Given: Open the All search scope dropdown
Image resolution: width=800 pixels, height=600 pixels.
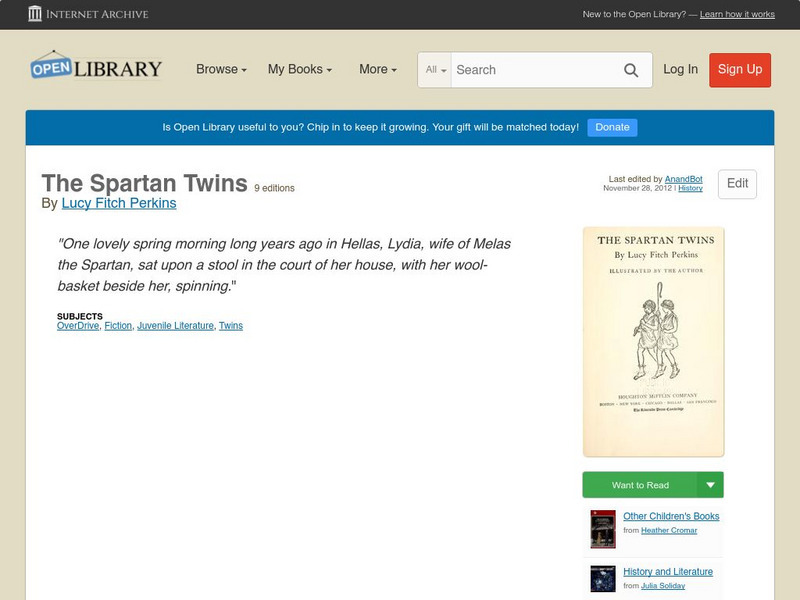Looking at the screenshot, I should (437, 70).
